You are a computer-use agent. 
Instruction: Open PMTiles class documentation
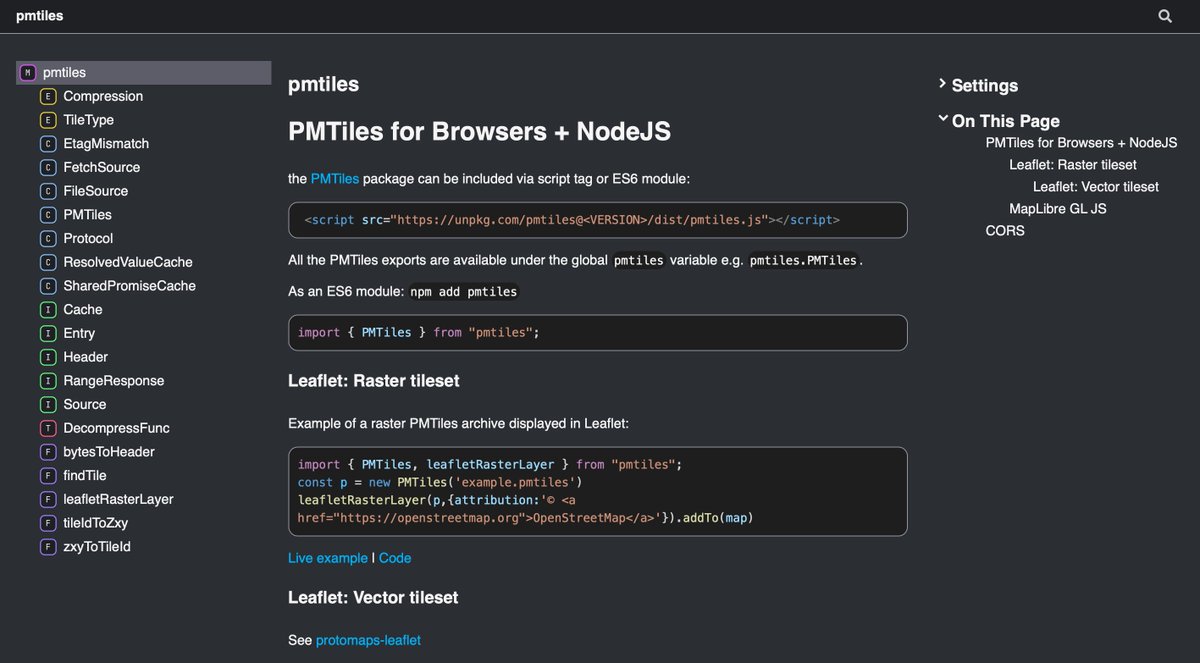pos(88,215)
